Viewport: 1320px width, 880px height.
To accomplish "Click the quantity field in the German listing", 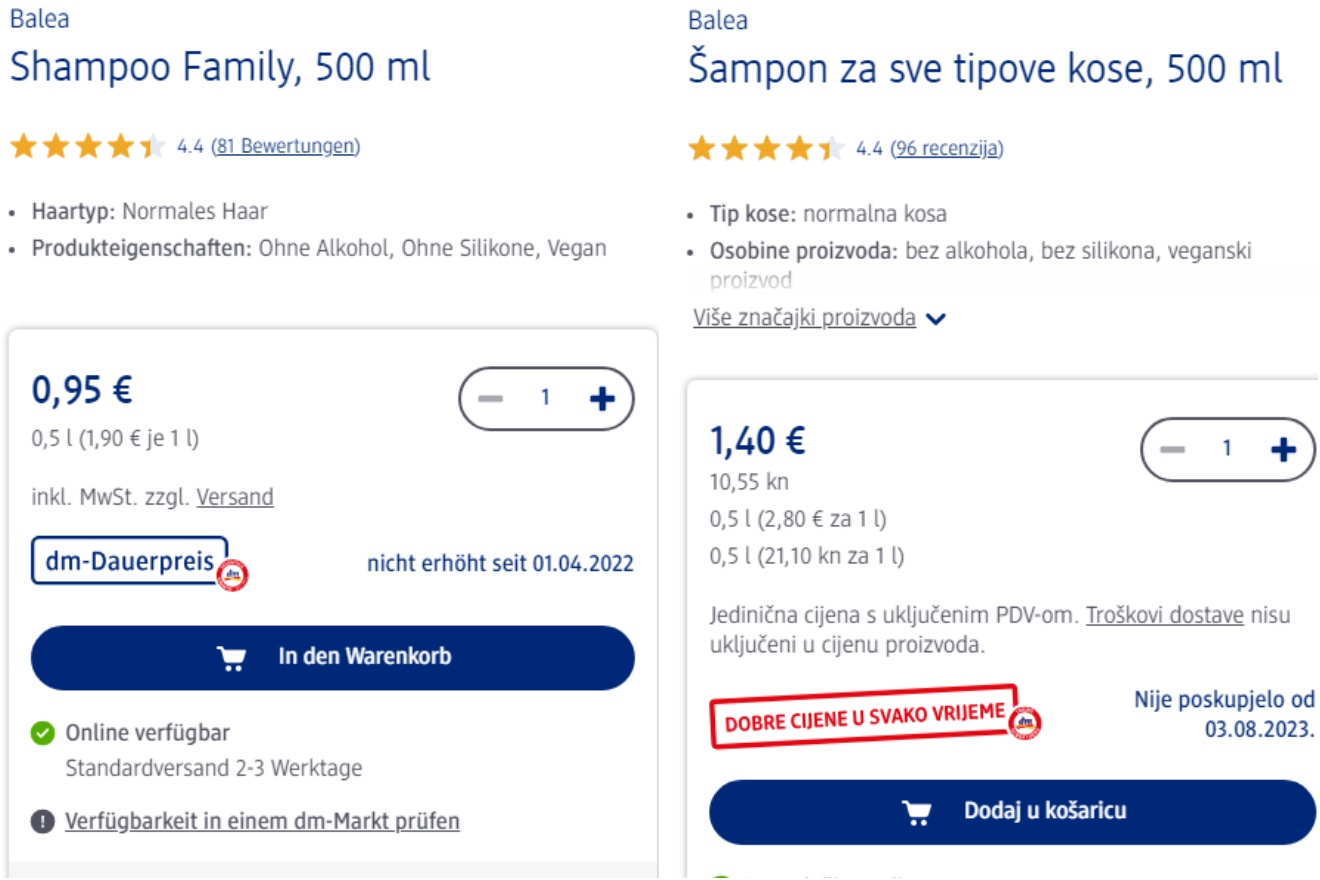I will (x=546, y=399).
